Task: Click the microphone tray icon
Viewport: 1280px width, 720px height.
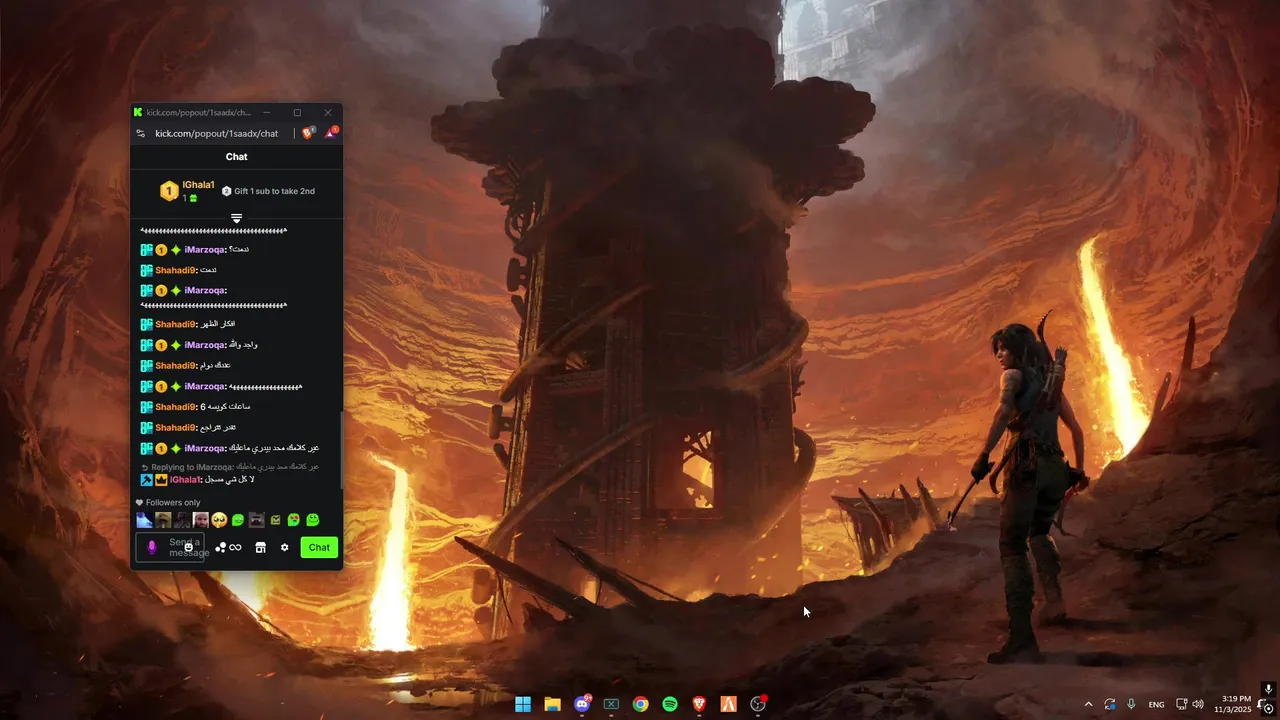Action: tap(1131, 704)
